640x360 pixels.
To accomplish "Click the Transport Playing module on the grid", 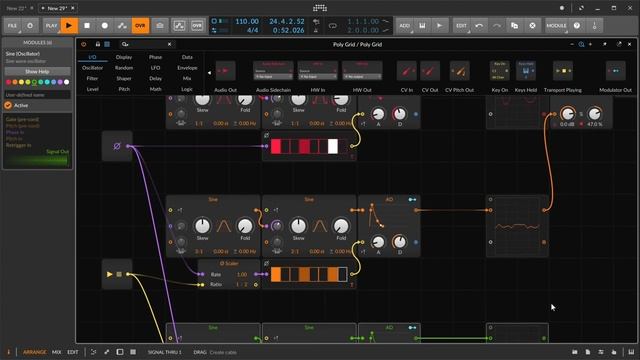I will [x=117, y=274].
